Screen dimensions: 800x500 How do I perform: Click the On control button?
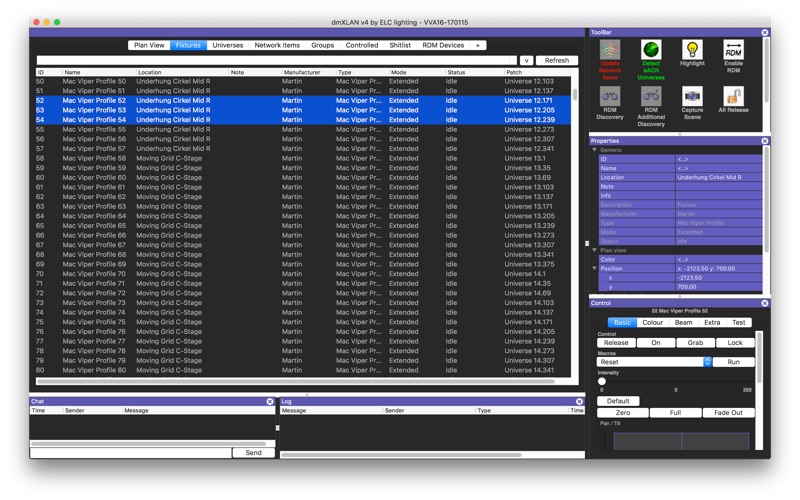[656, 343]
